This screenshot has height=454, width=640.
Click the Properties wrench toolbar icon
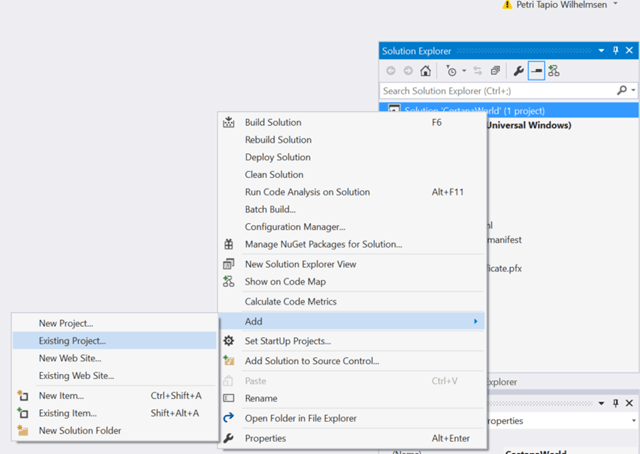click(x=518, y=71)
